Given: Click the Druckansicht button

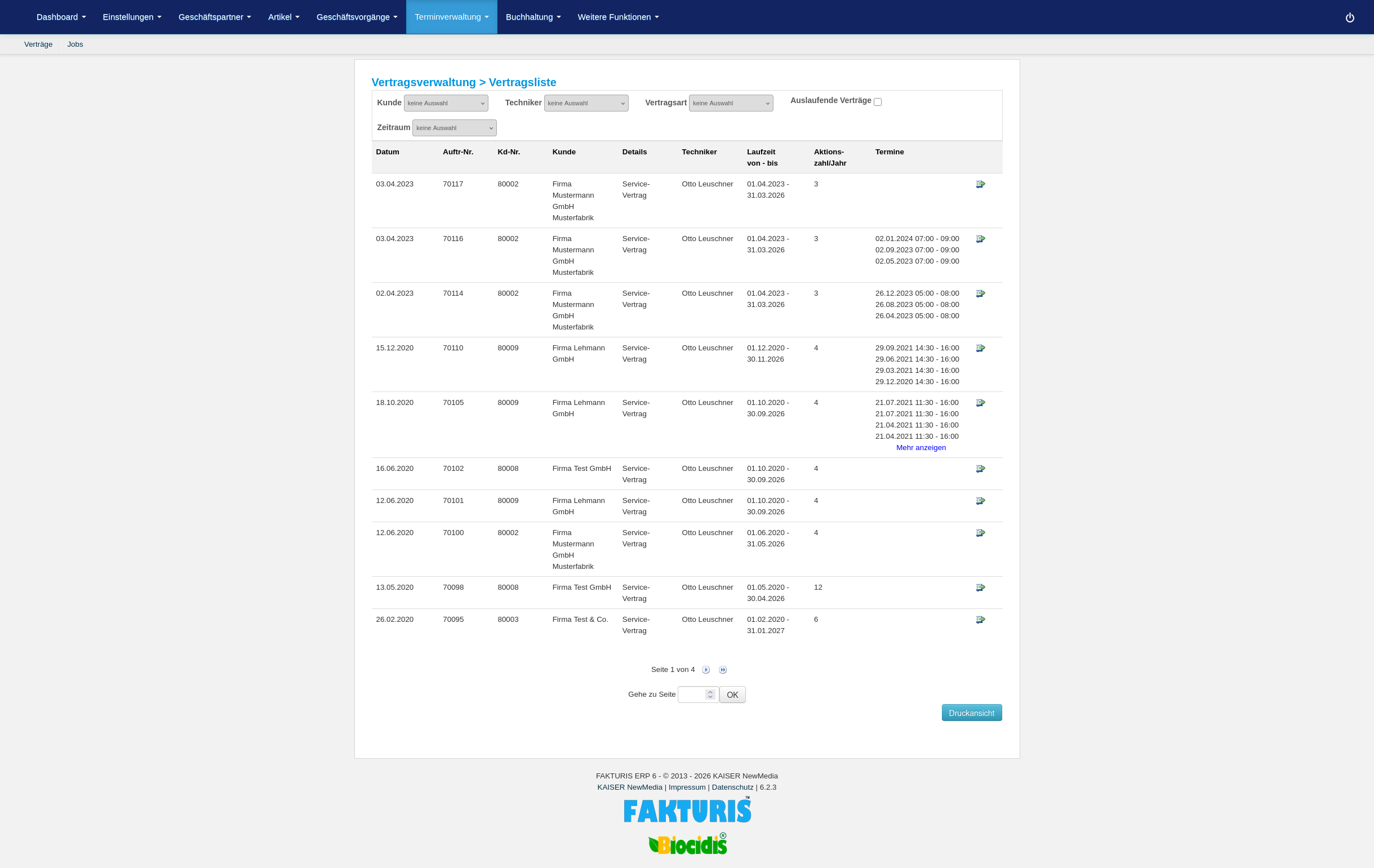Looking at the screenshot, I should pos(971,713).
